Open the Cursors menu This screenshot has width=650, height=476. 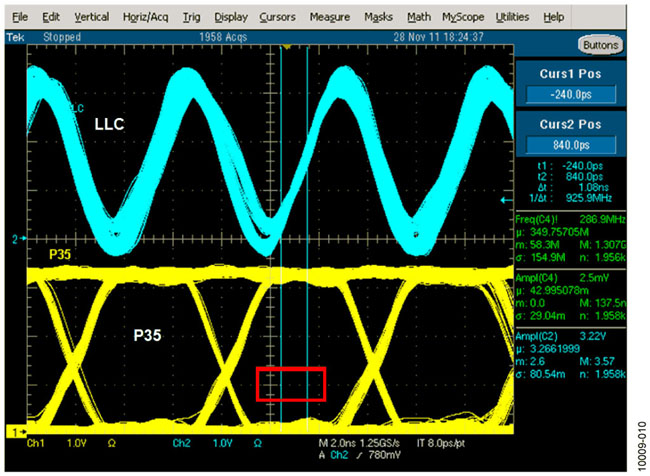[x=277, y=17]
